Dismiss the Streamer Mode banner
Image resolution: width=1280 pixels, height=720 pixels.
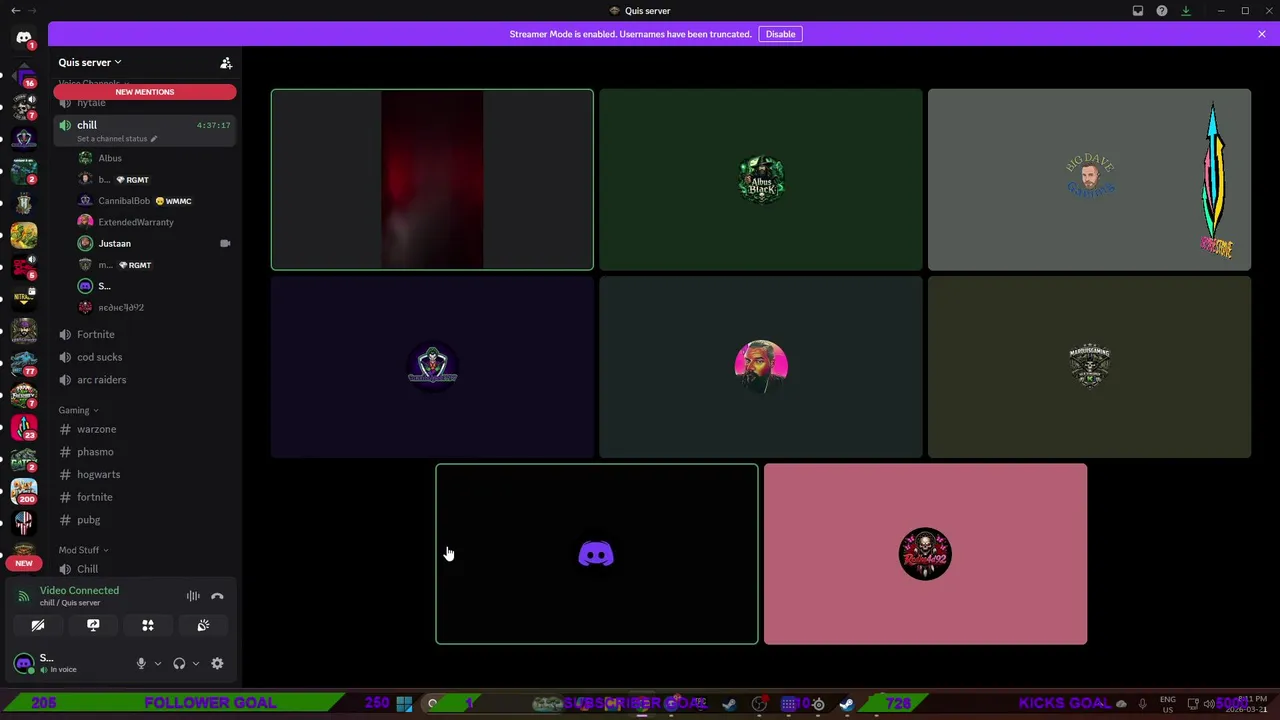[x=1262, y=34]
